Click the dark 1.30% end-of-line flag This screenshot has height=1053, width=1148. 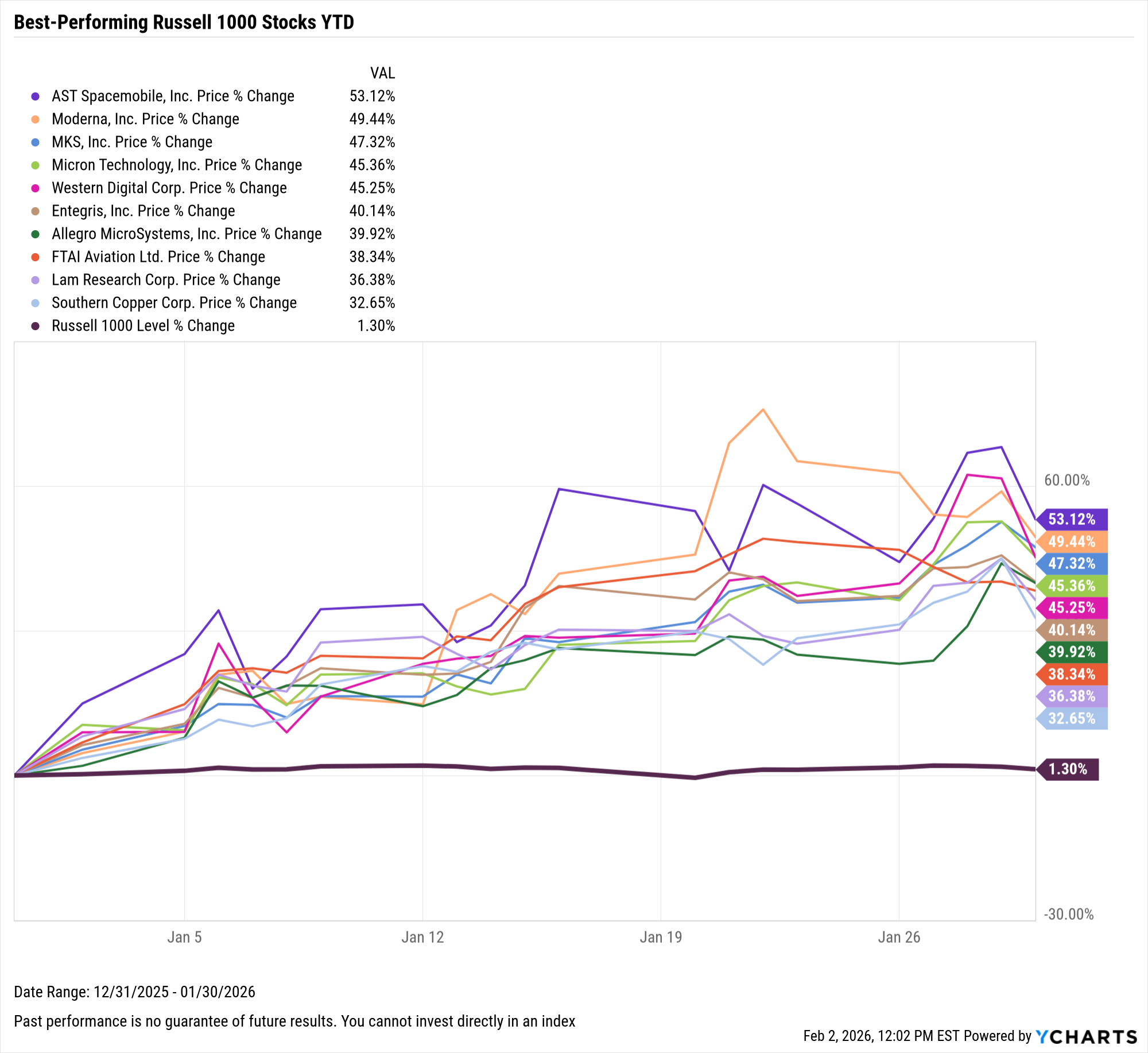point(1068,769)
